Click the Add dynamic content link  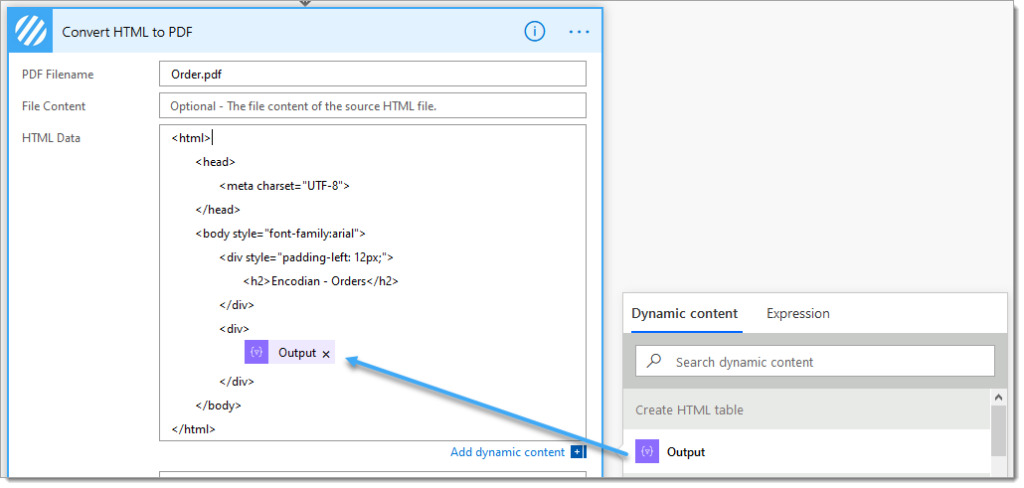[x=507, y=452]
